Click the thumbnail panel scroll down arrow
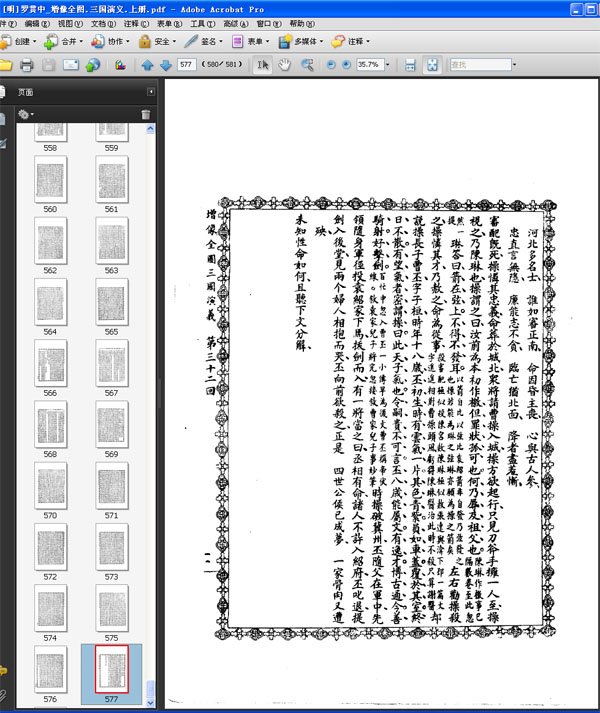 coord(151,703)
